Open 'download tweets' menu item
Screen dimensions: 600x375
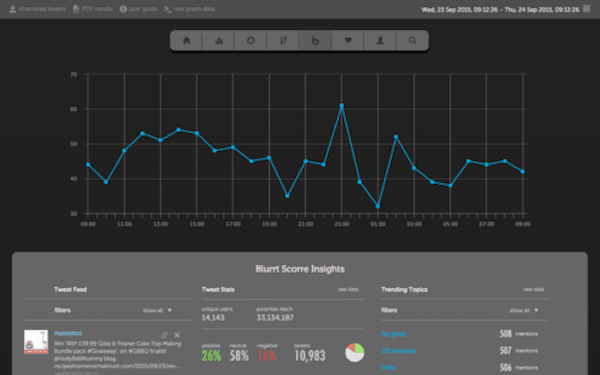[x=38, y=9]
